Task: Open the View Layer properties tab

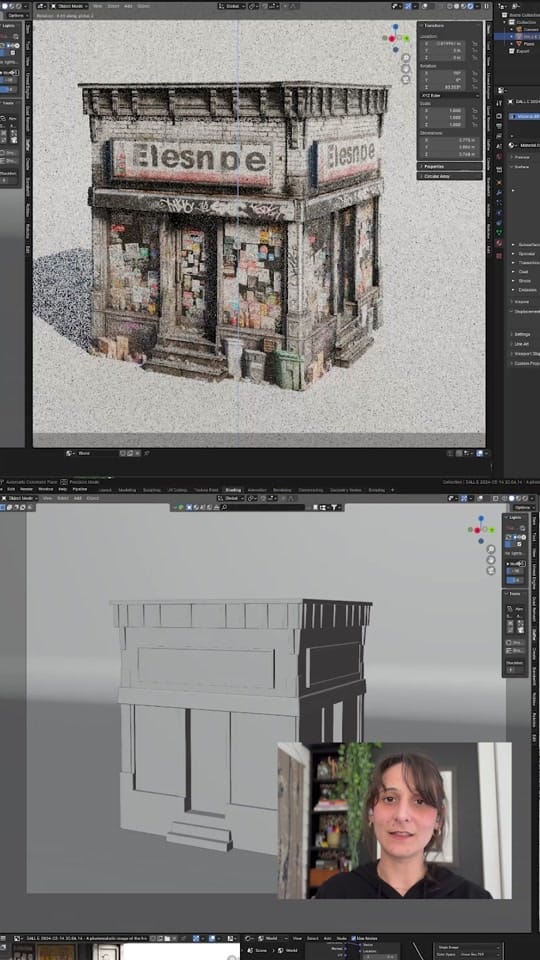Action: pyautogui.click(x=499, y=136)
